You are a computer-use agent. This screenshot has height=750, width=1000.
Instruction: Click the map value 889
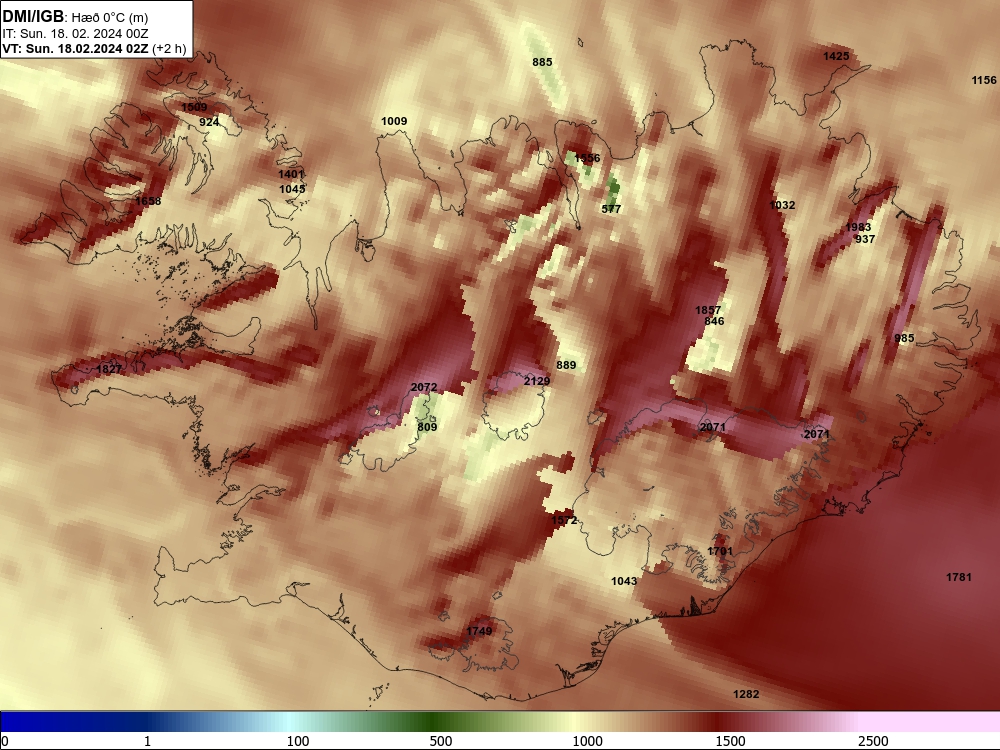coord(566,365)
